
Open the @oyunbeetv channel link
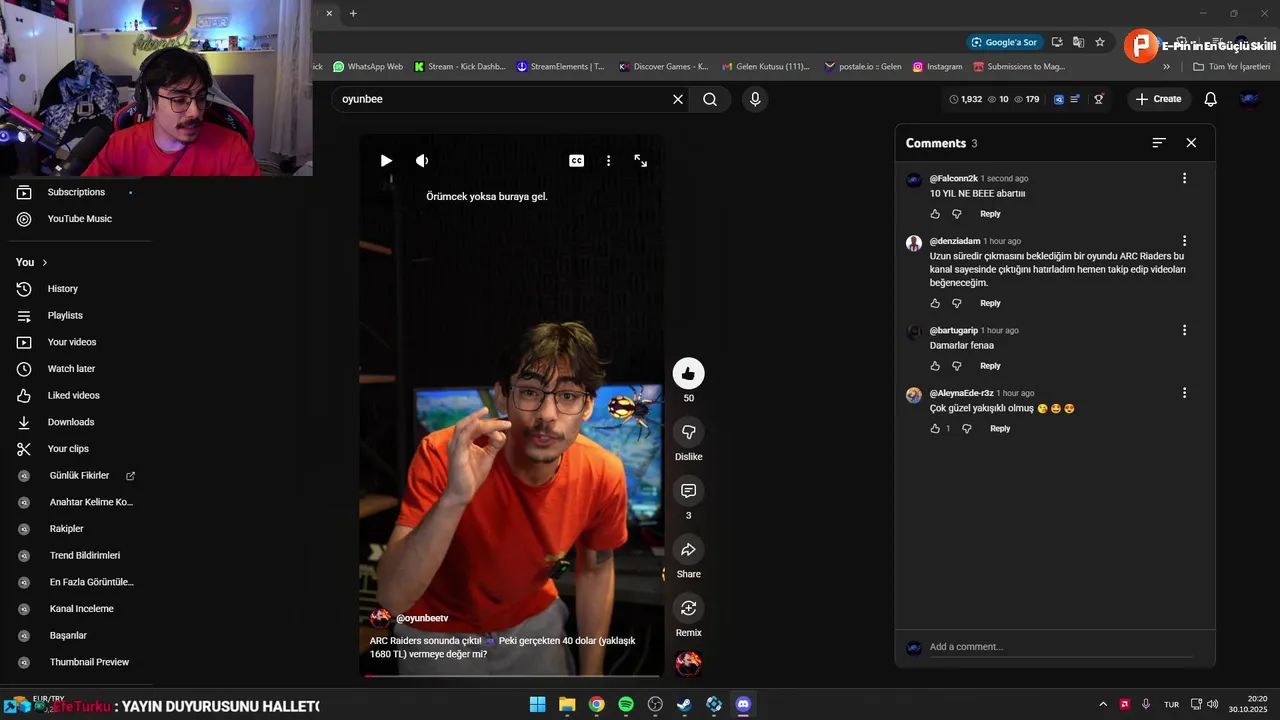pyautogui.click(x=422, y=618)
